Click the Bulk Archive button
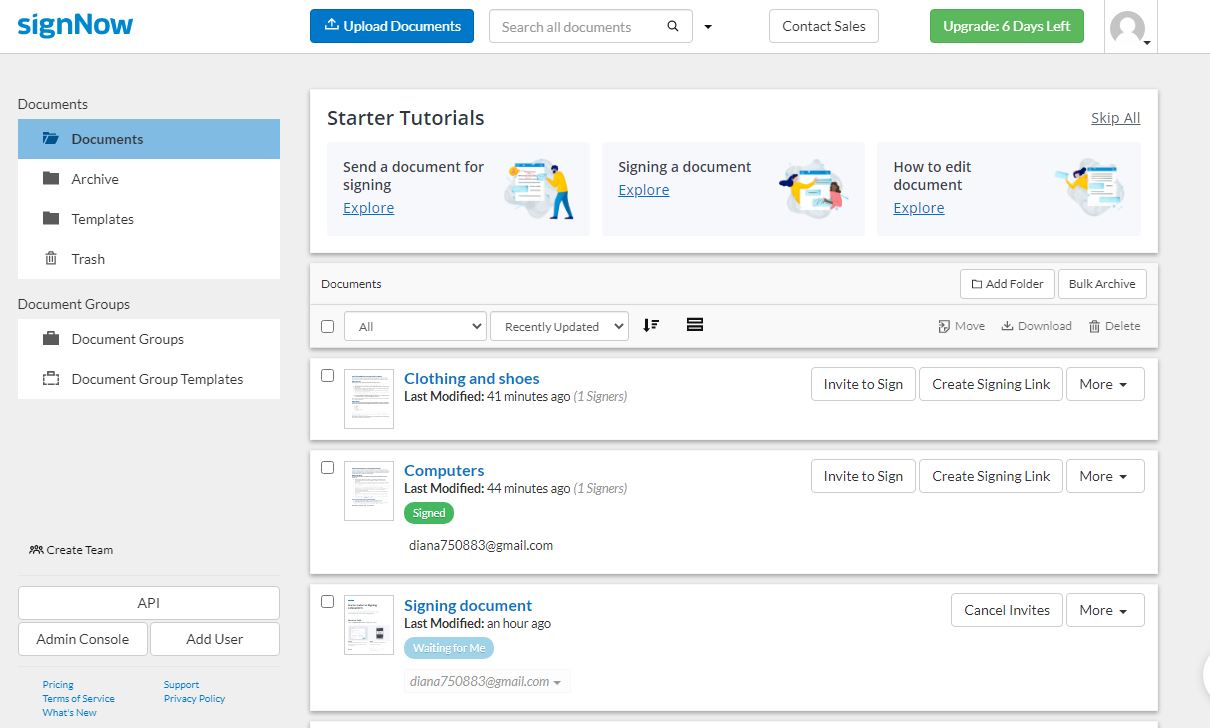This screenshot has height=728, width=1210. tap(1102, 284)
